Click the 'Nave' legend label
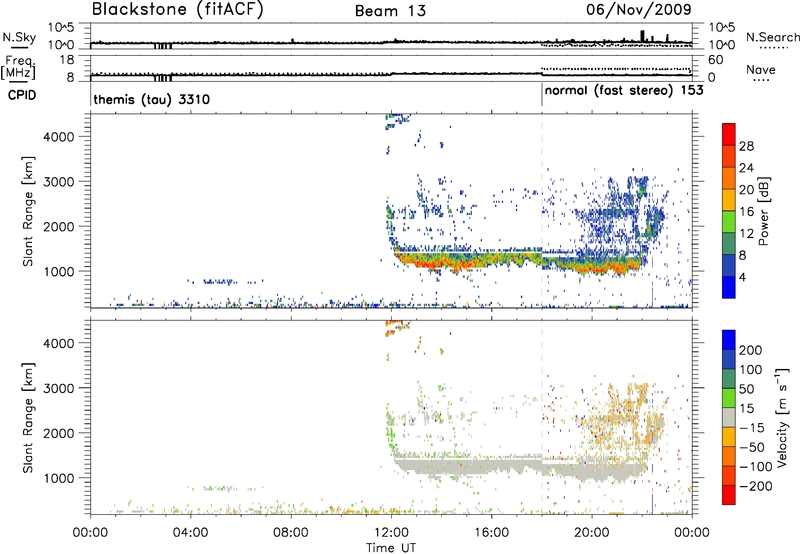This screenshot has width=800, height=554. [761, 69]
